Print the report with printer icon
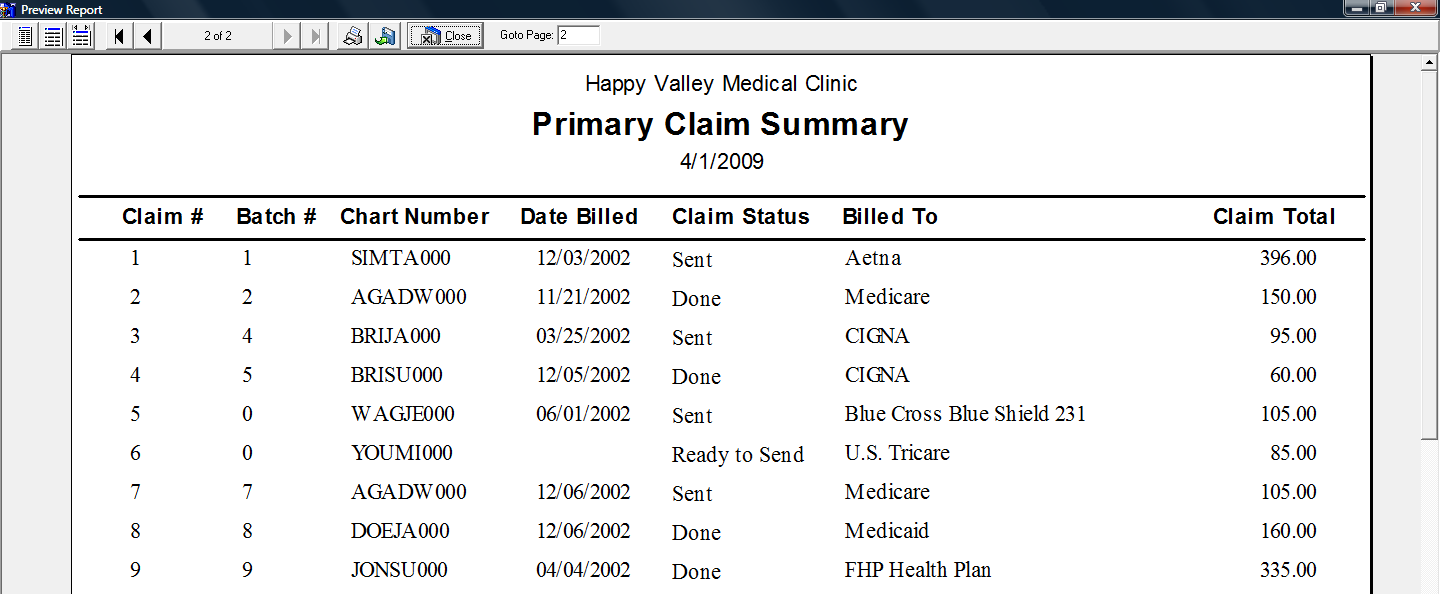 tap(353, 36)
